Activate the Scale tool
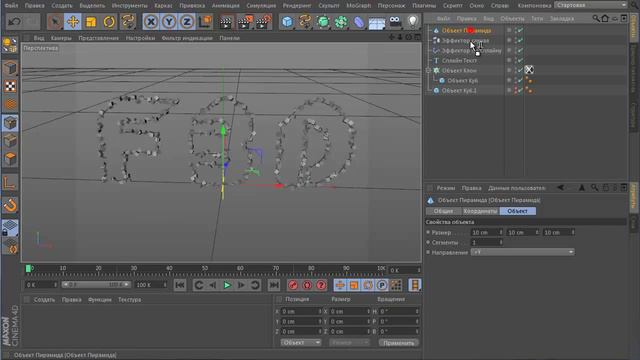The image size is (640, 360). point(91,21)
